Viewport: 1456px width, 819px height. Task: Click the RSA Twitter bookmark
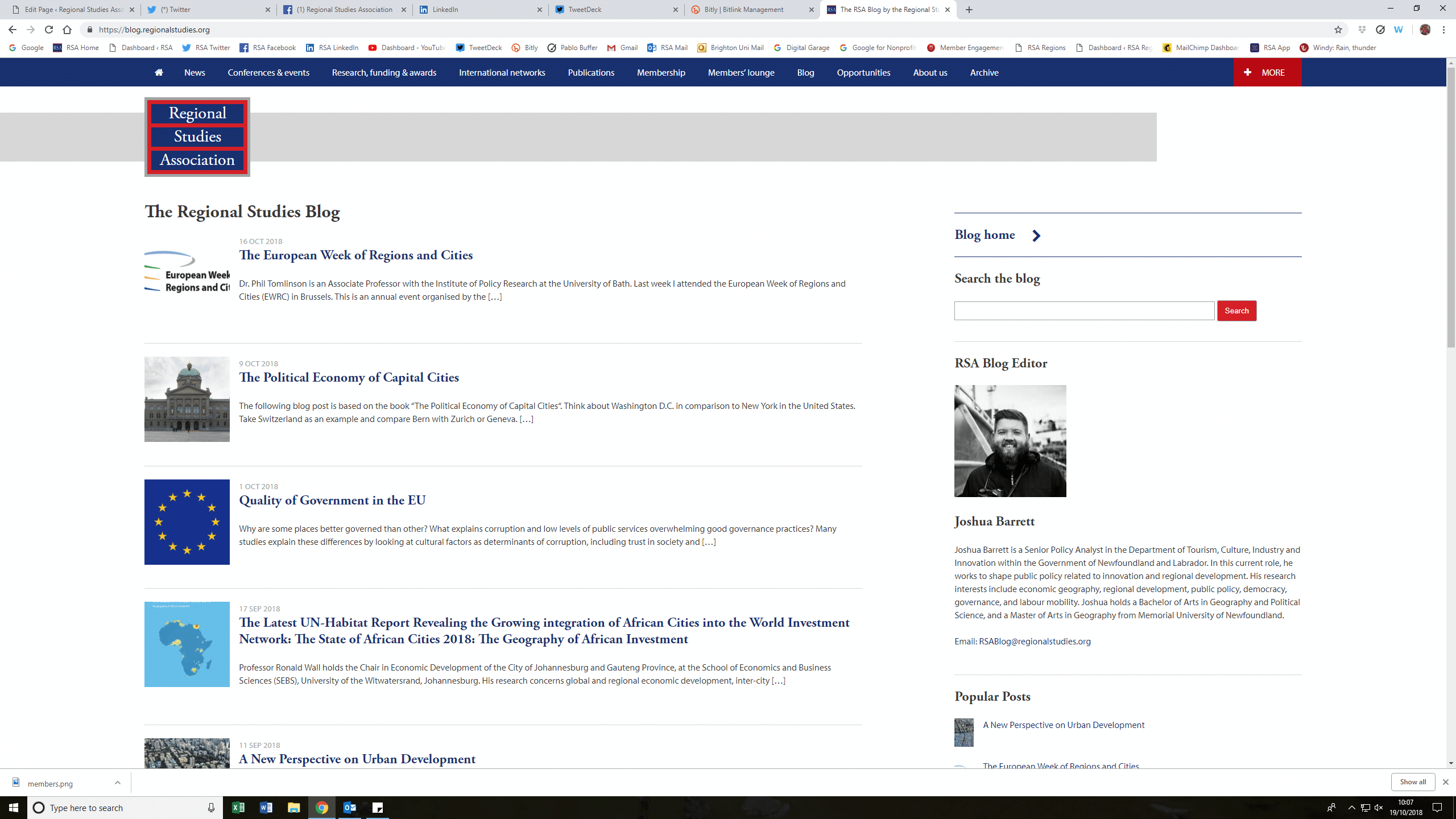click(x=206, y=48)
